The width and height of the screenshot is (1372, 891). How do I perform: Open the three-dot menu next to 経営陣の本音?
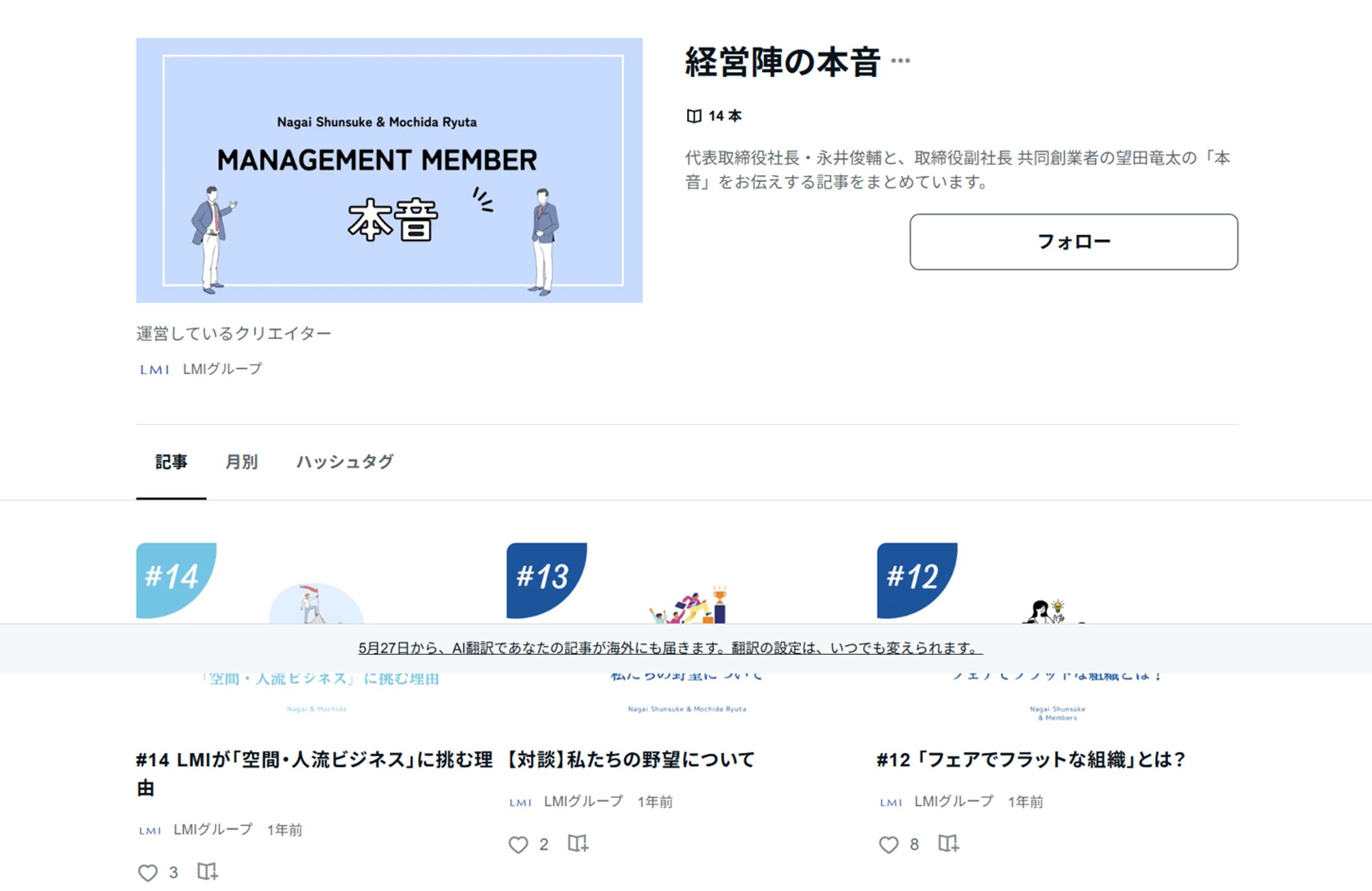900,61
